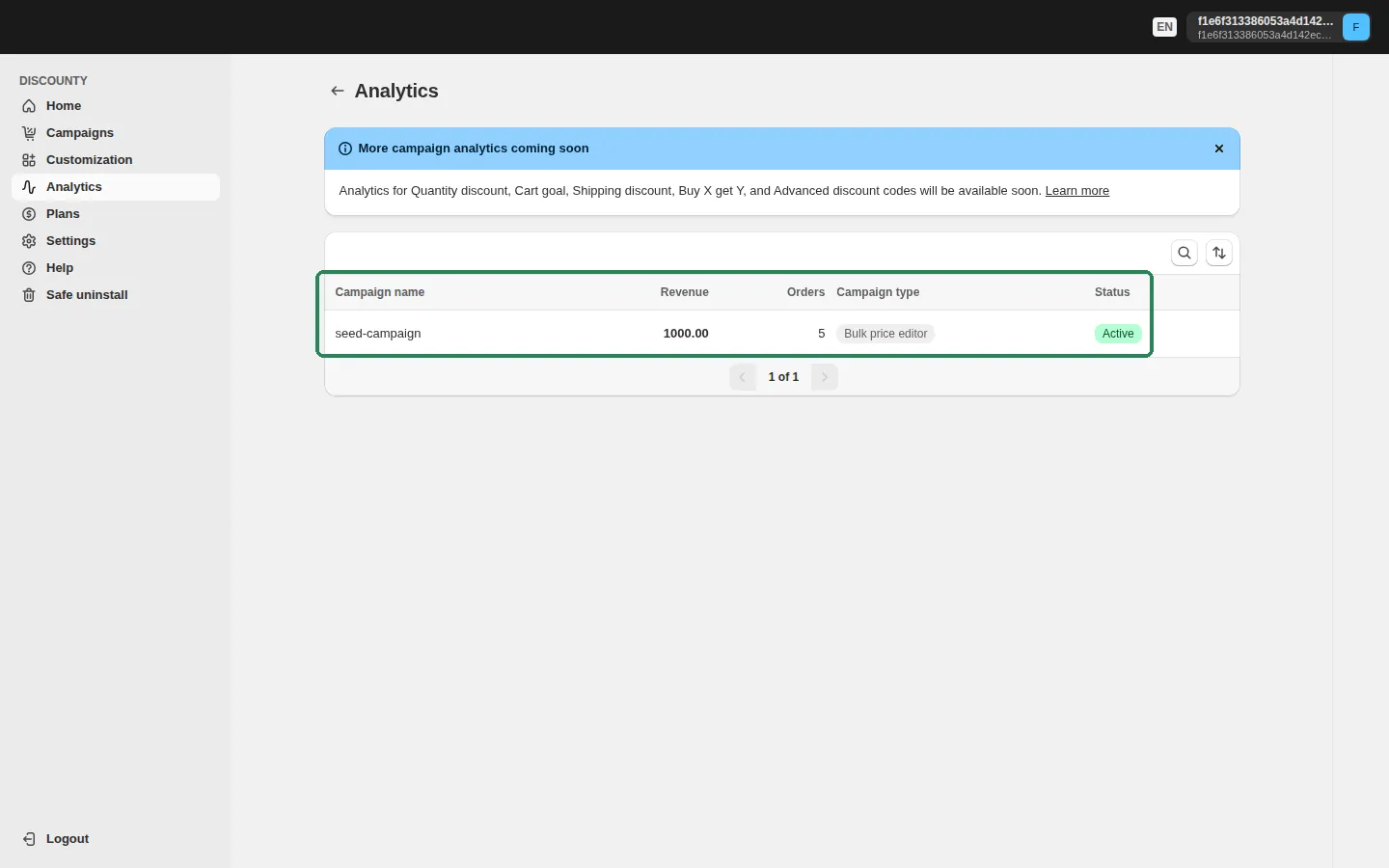The width and height of the screenshot is (1389, 868).
Task: Click the Campaigns cart icon
Action: (29, 133)
